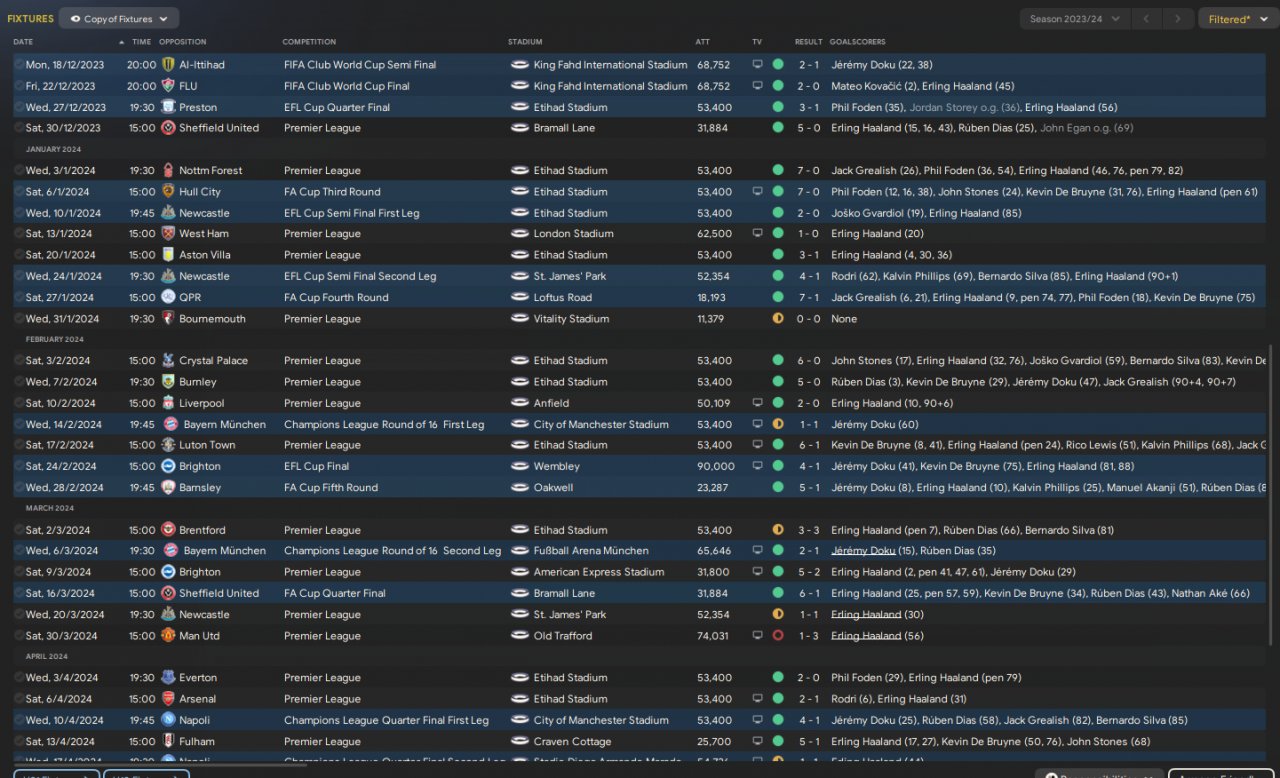This screenshot has width=1280, height=778.
Task: Toggle the tick circle on the Brentford row
Action: (18, 530)
